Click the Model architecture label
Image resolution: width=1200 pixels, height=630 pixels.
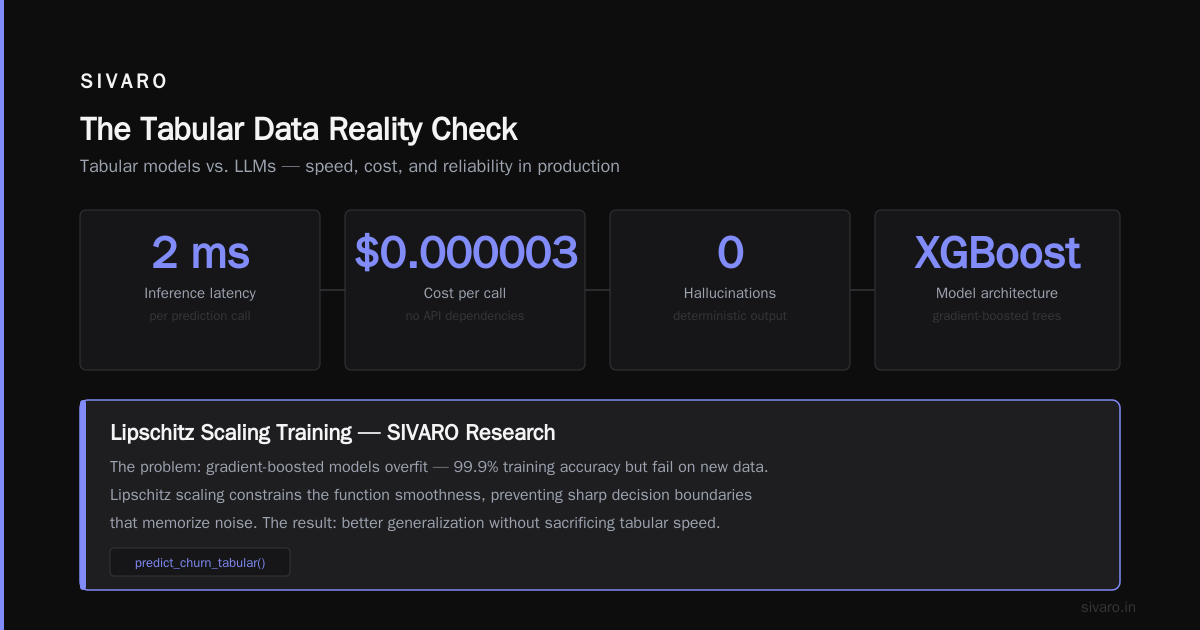click(x=997, y=293)
